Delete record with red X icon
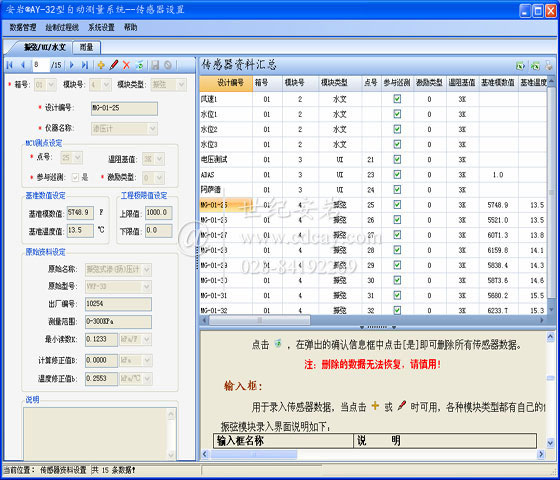Viewport: 560px width, 480px height. [x=126, y=65]
